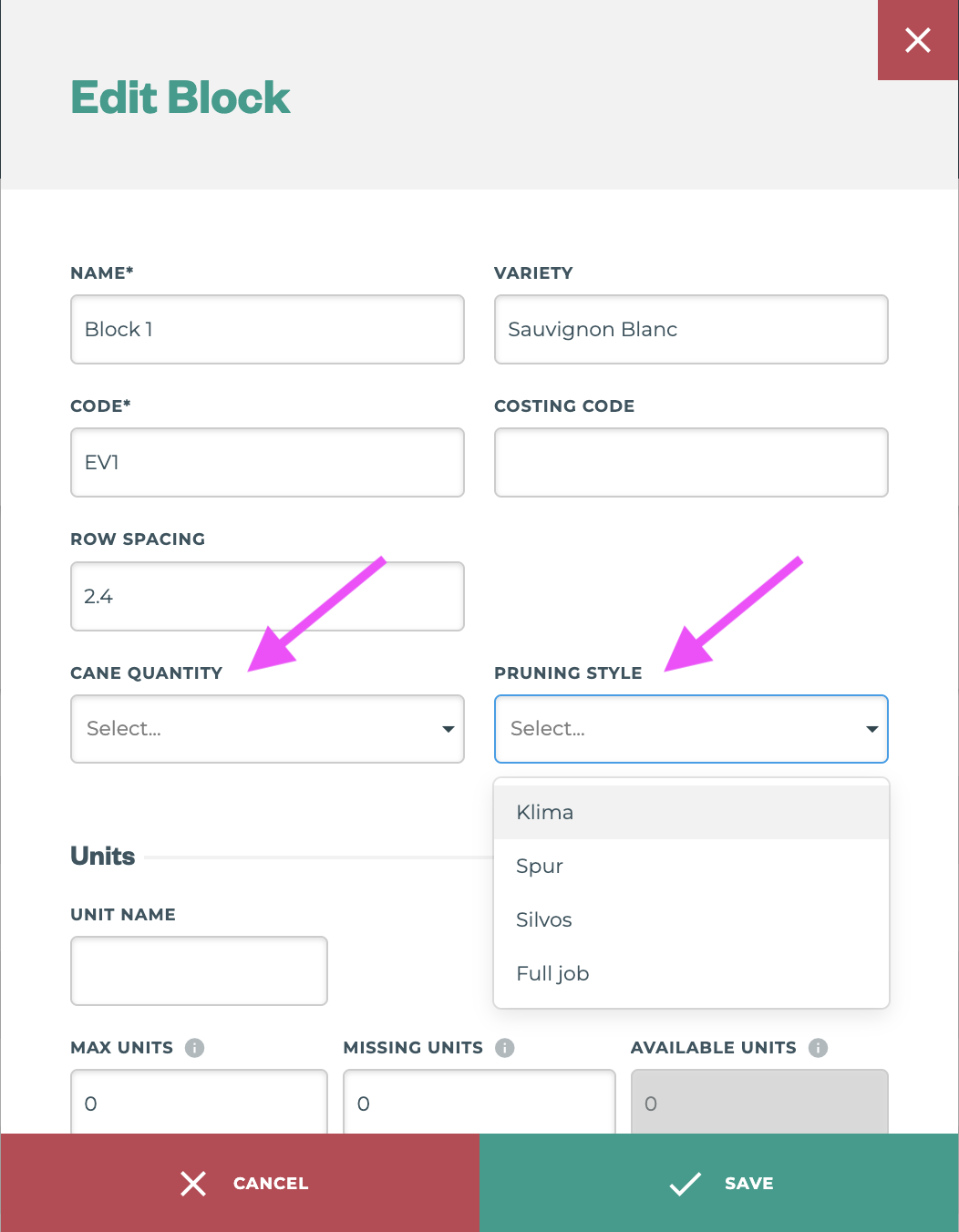Viewport: 959px width, 1232px height.
Task: Click the Pruning Style dropdown arrow
Action: tap(871, 729)
